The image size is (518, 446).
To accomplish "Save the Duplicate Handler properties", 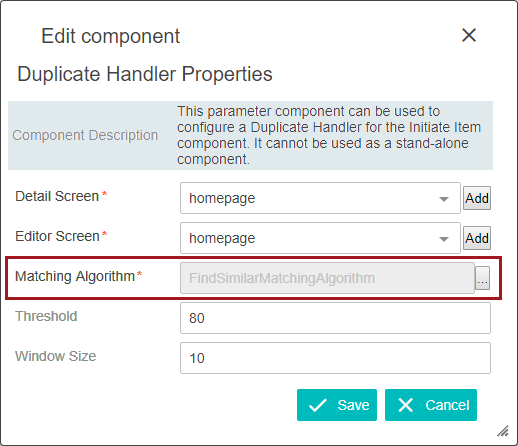I will point(337,405).
